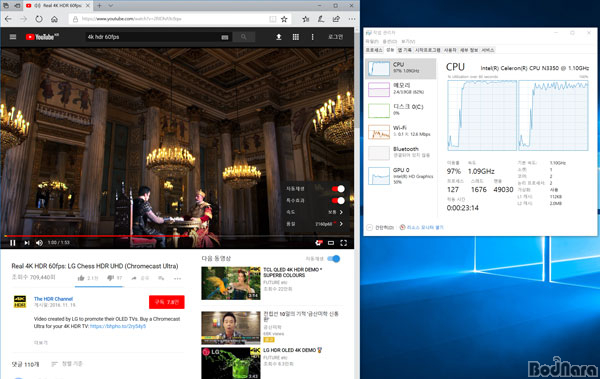Screen dimensions: 600x379
Task: Enter fullscreen mode in video player
Action: click(x=344, y=243)
